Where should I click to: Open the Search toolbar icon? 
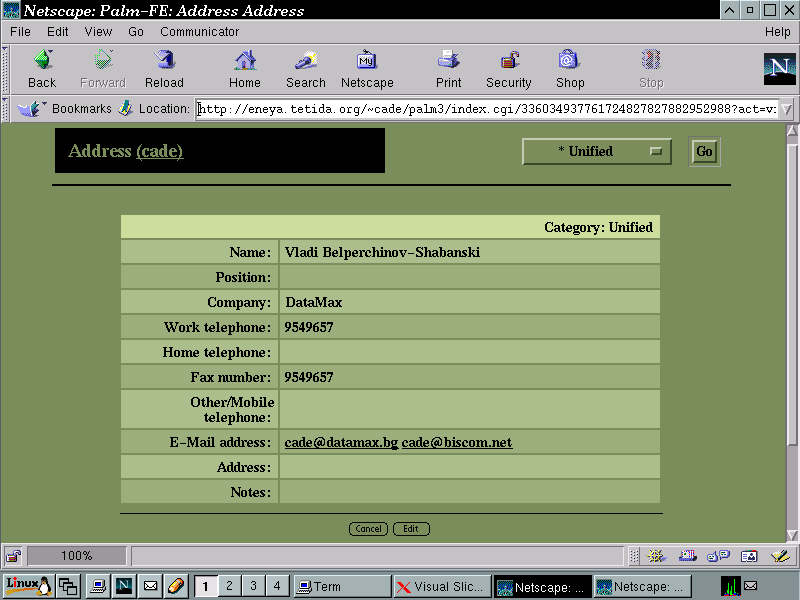pos(305,69)
